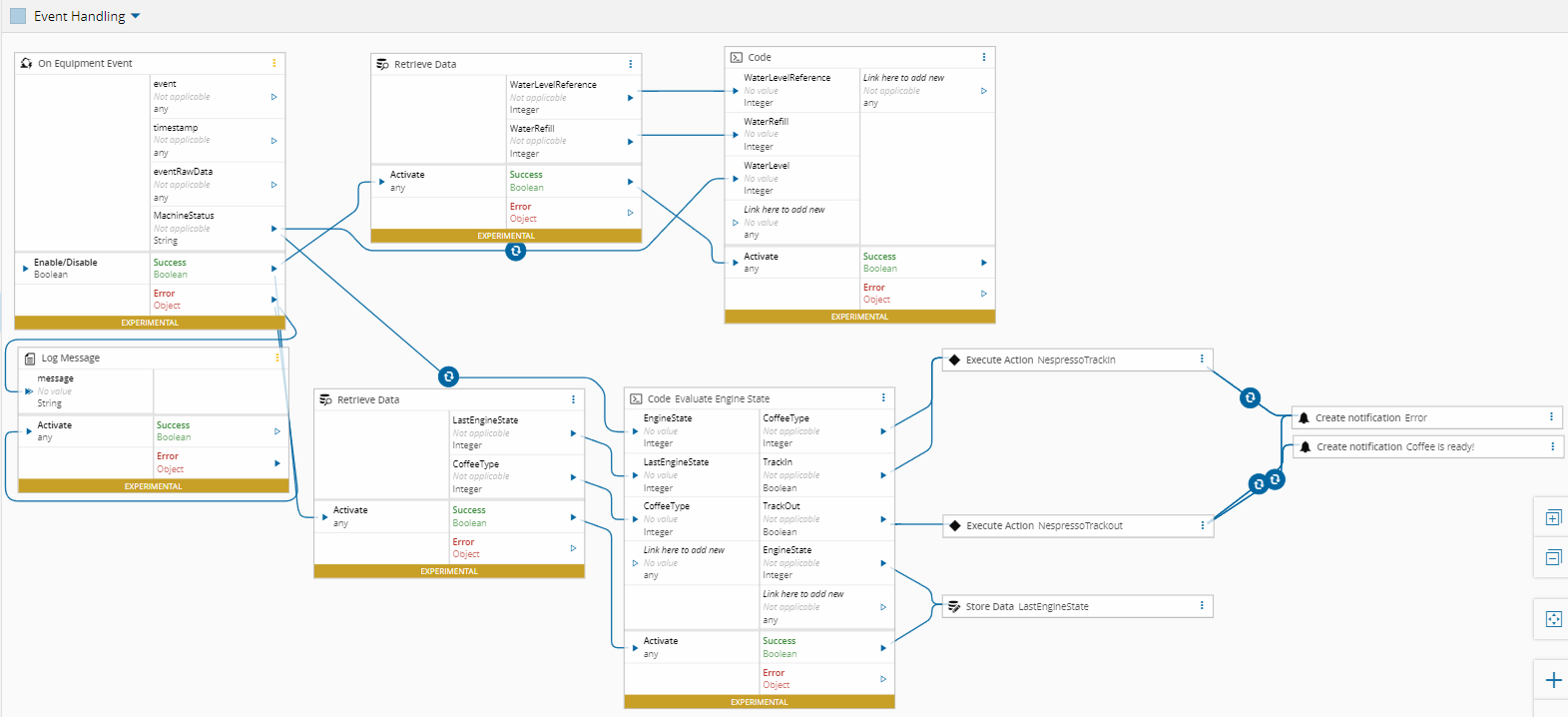Image resolution: width=1568 pixels, height=717 pixels.
Task: Open the Event Handling dropdown arrow
Action: (x=136, y=16)
